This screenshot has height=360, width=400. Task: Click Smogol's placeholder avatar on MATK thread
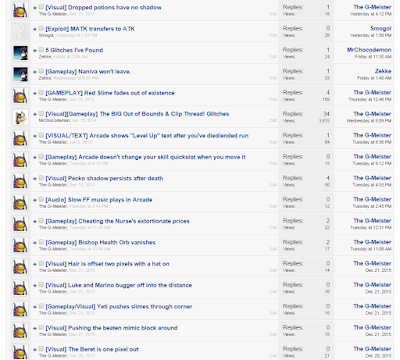20,31
